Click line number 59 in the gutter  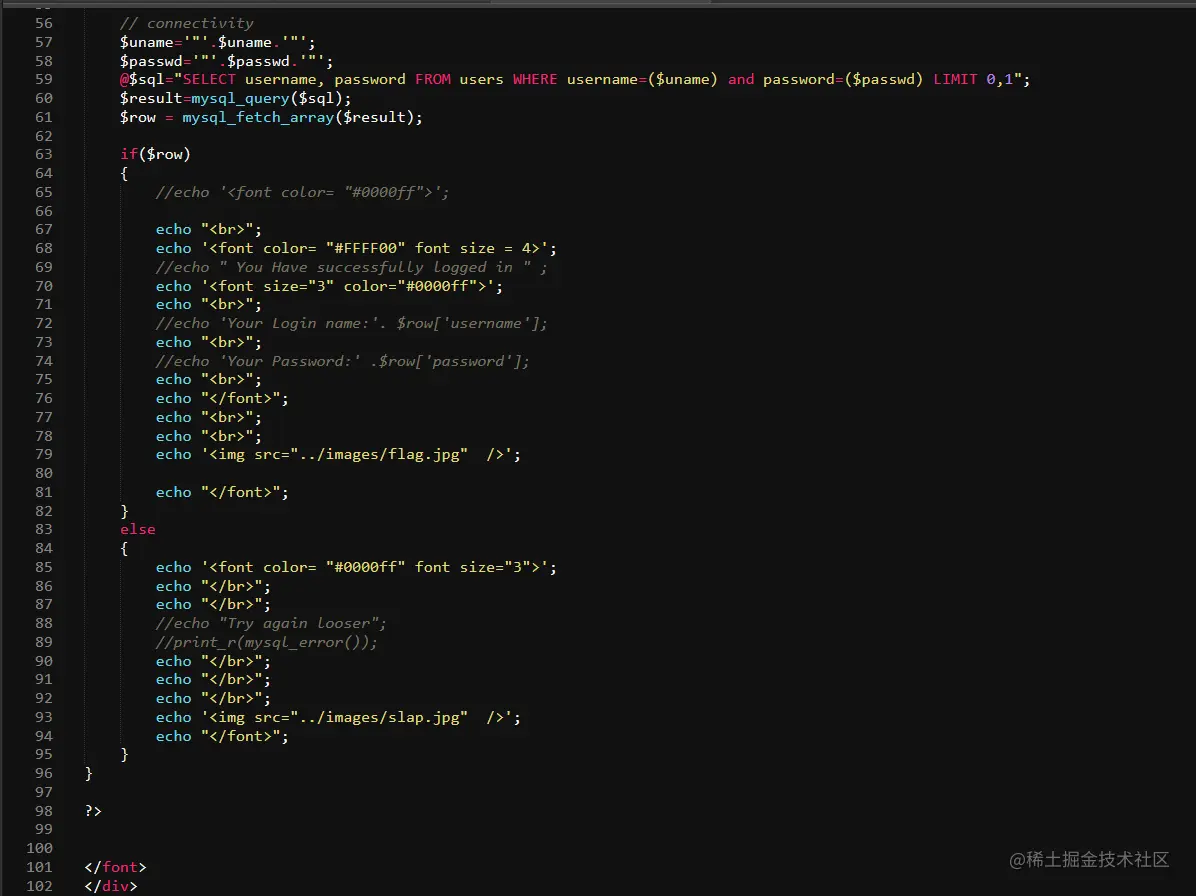tap(43, 79)
